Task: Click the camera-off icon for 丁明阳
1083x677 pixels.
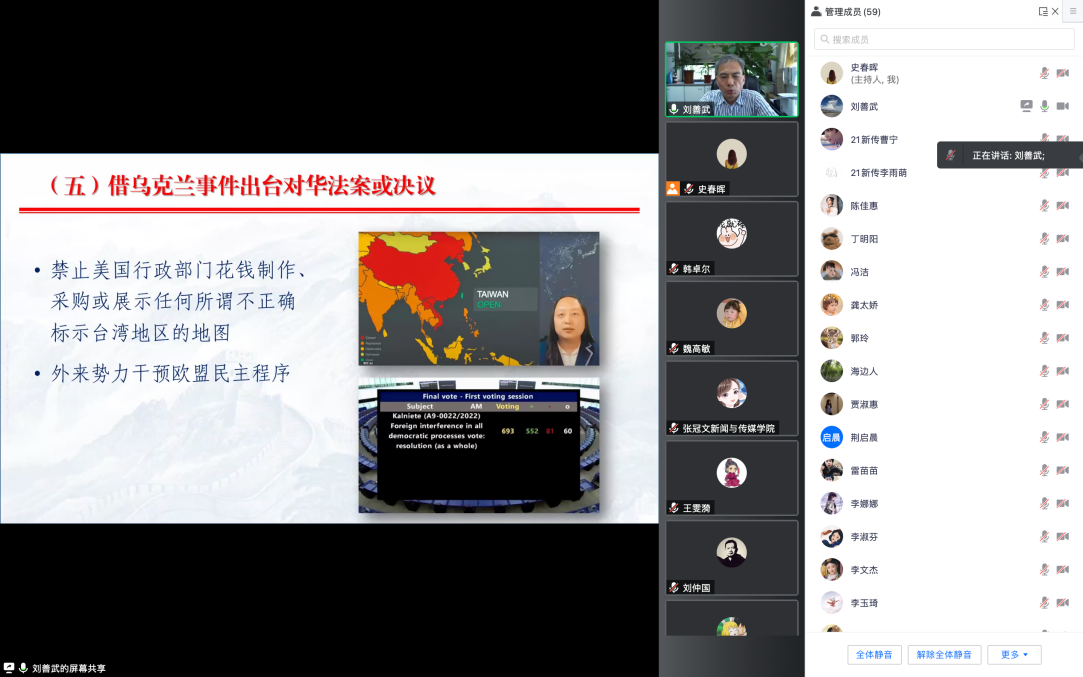Action: (1062, 238)
